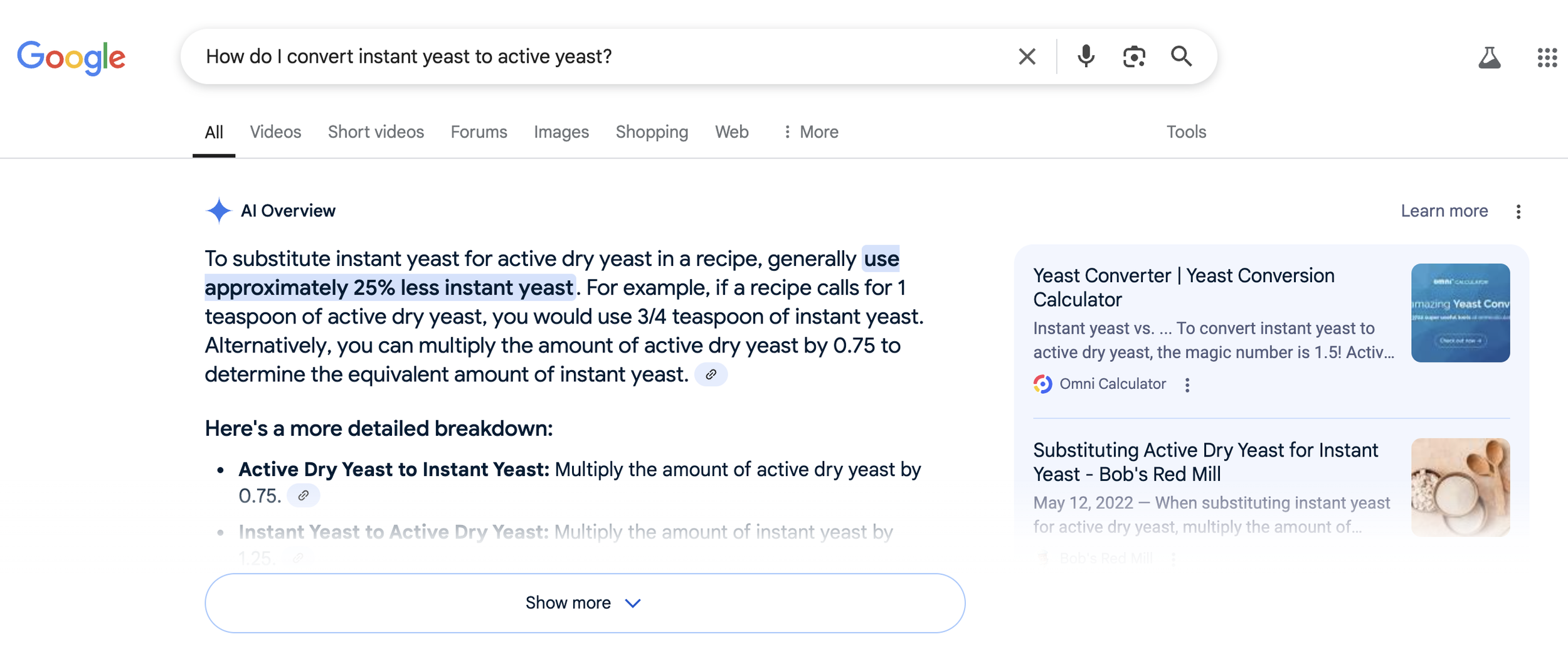The height and width of the screenshot is (656, 1568).
Task: Clear the search query with X
Action: (1027, 57)
